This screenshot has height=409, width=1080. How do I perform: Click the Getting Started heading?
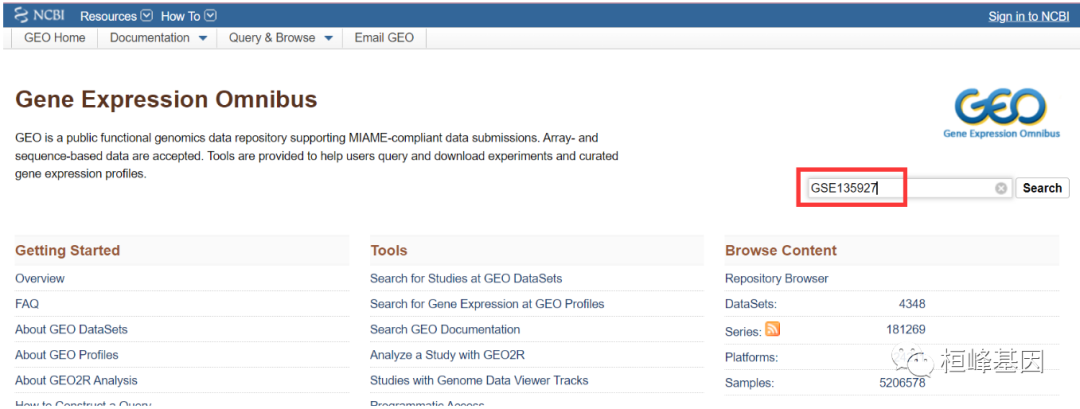(68, 251)
